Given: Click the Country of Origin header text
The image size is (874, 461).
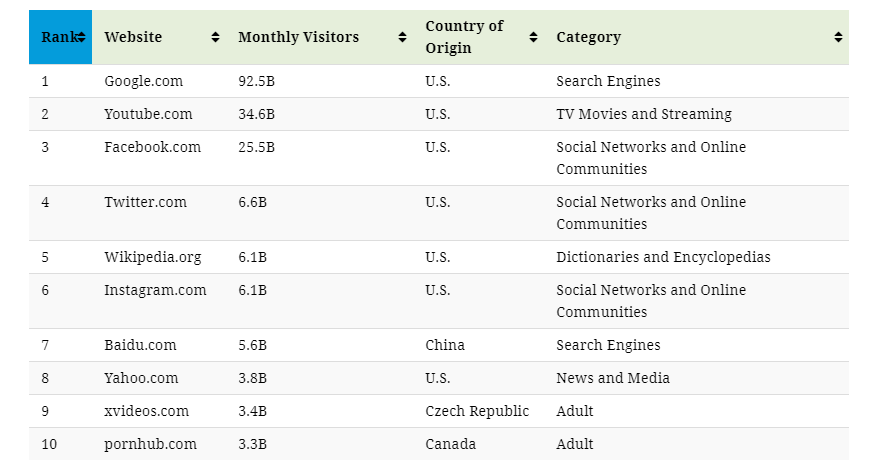Looking at the screenshot, I should click(x=464, y=37).
